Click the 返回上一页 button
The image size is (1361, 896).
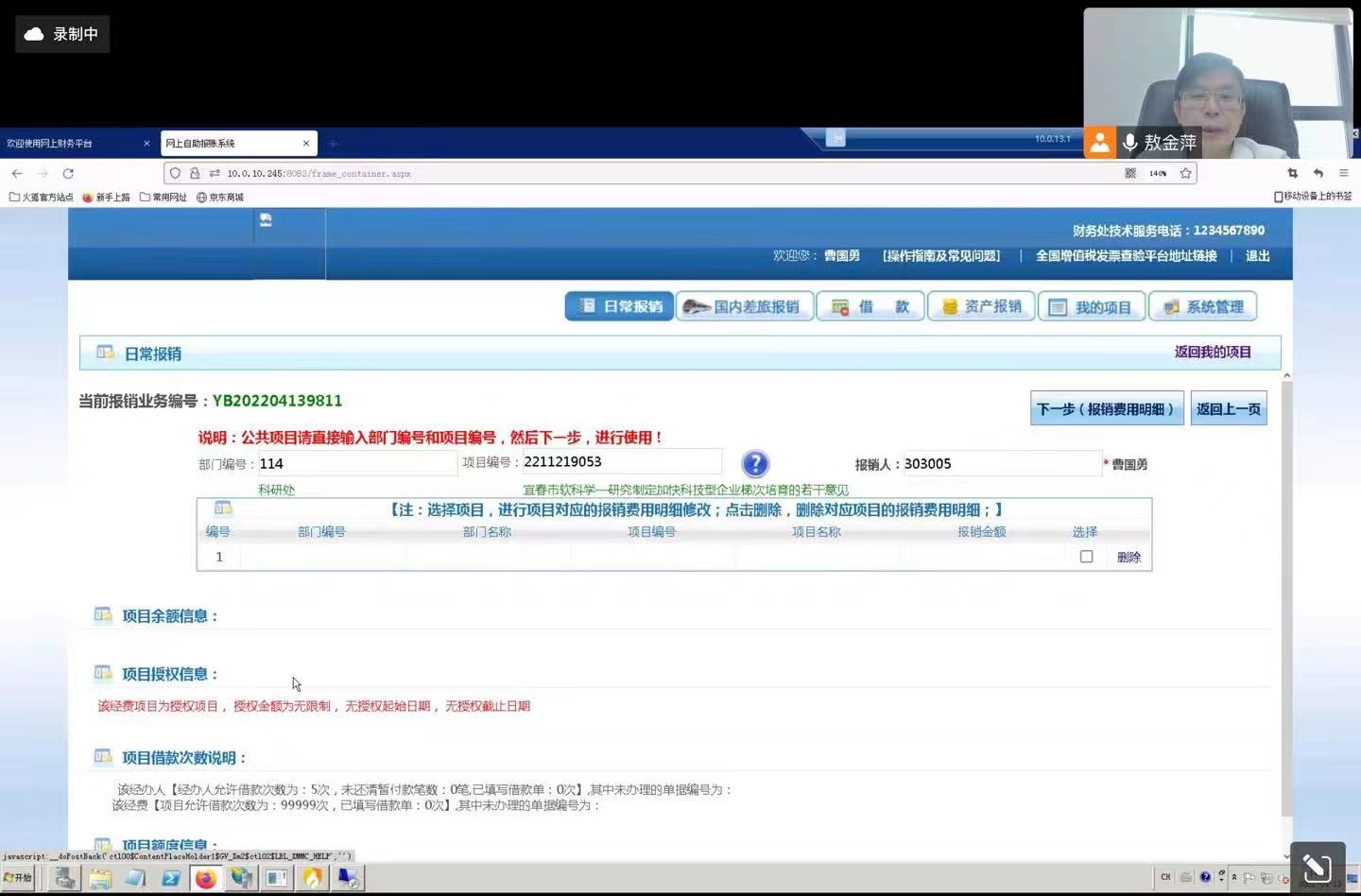tap(1228, 409)
